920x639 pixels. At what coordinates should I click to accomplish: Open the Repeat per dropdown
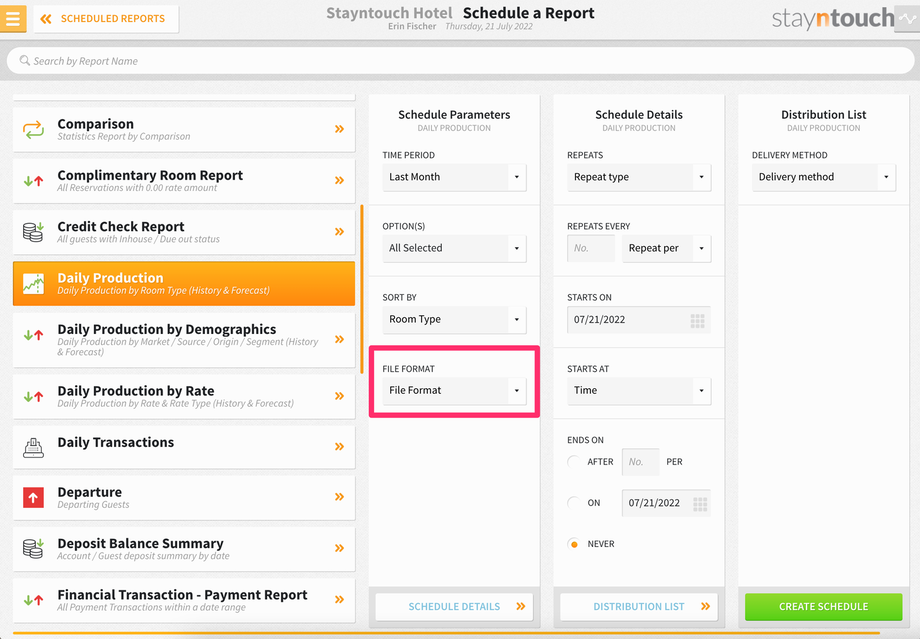pos(667,248)
